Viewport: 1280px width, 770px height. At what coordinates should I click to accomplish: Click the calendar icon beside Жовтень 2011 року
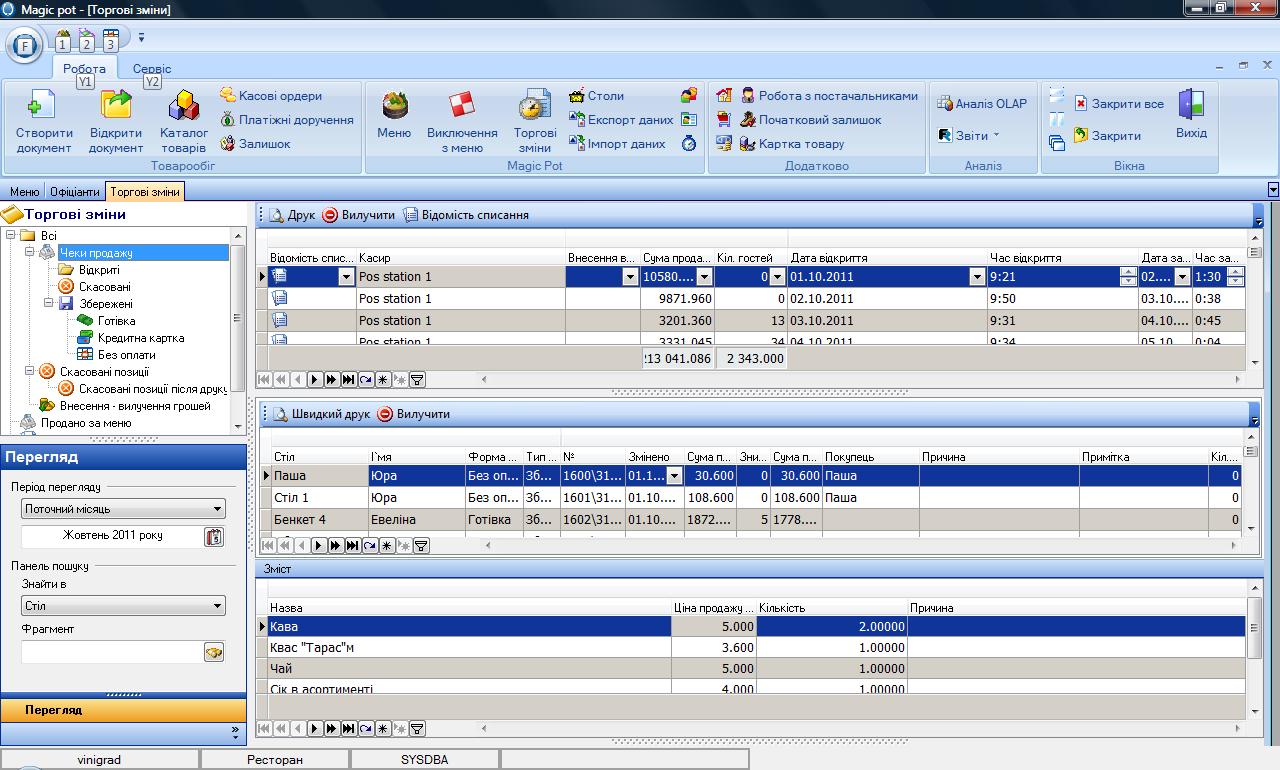(x=214, y=537)
